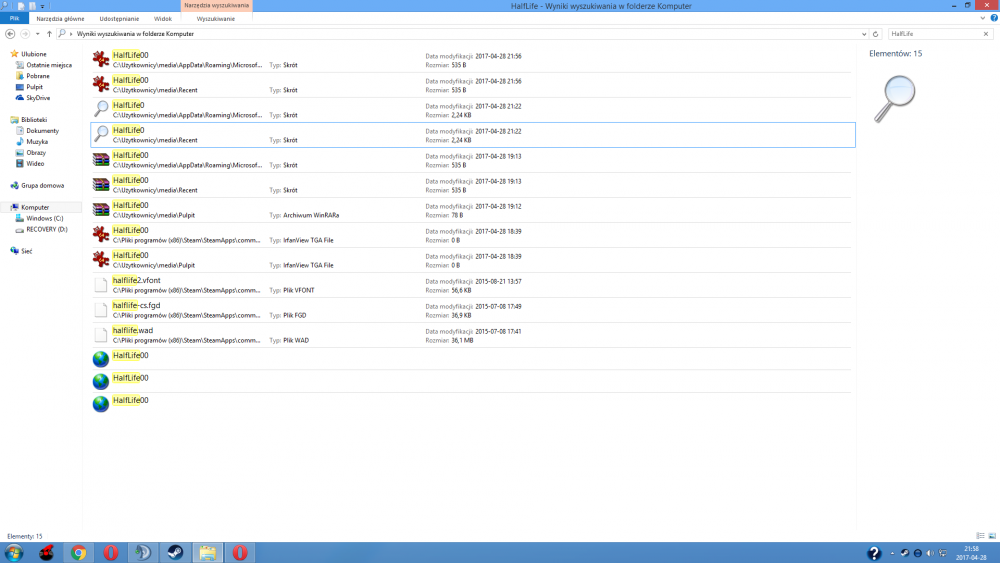
Task: Refresh the search results
Action: (876, 34)
